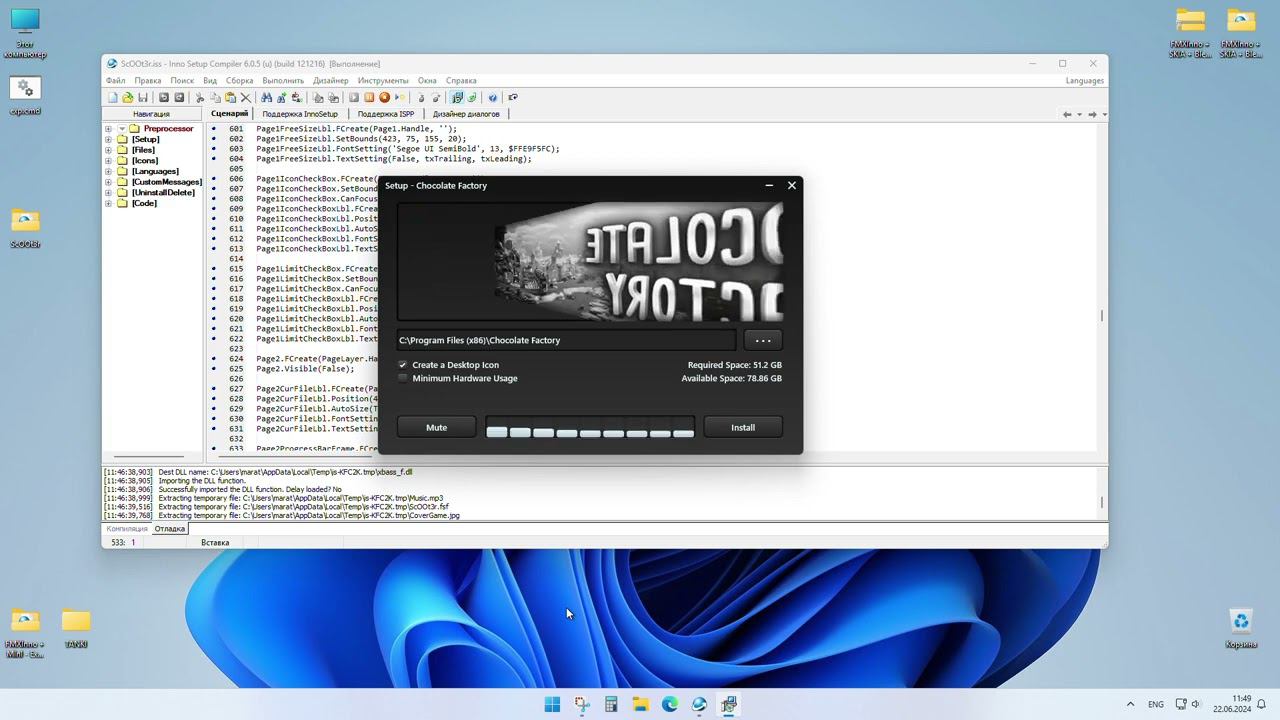Select the ENG language indicator

tap(1156, 704)
